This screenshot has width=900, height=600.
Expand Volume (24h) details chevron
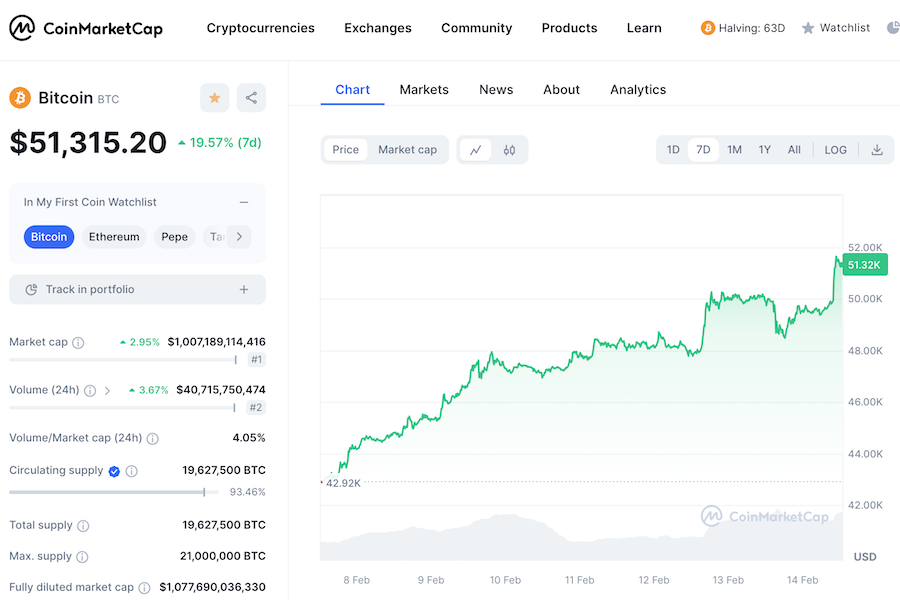[107, 390]
